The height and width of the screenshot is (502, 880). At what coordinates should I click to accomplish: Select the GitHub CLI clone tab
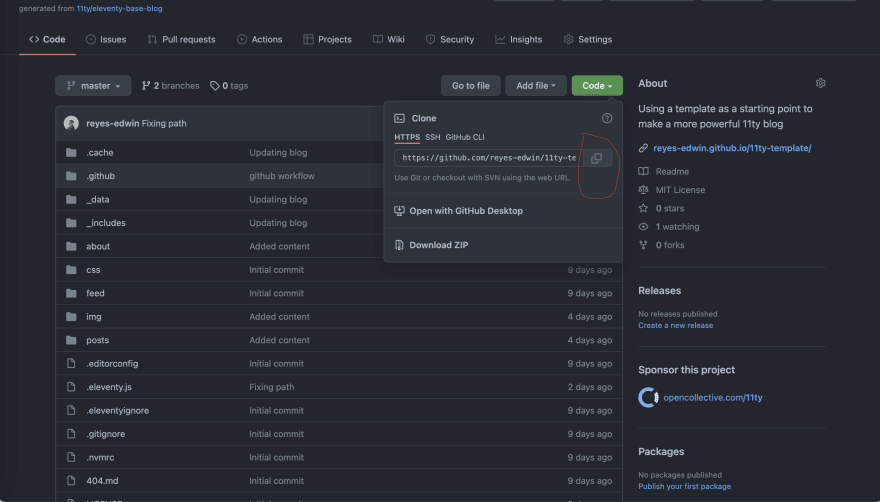465,137
